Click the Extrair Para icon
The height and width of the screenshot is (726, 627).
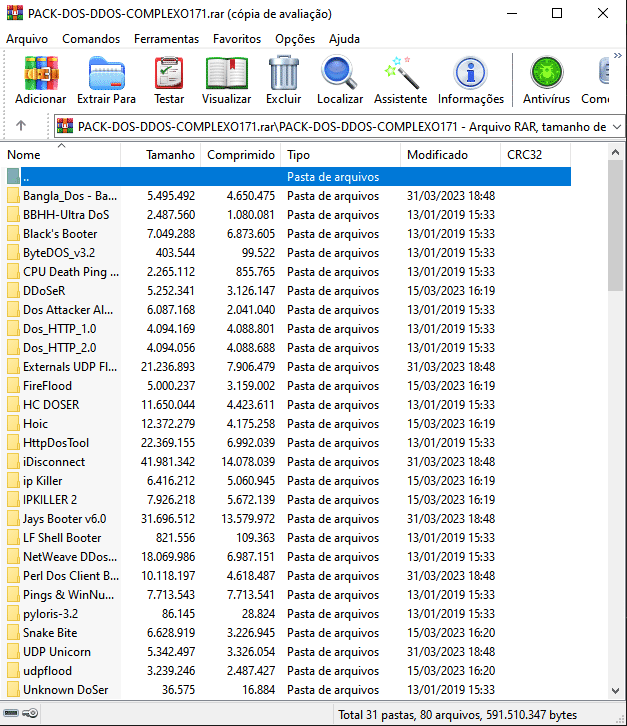coord(106,79)
